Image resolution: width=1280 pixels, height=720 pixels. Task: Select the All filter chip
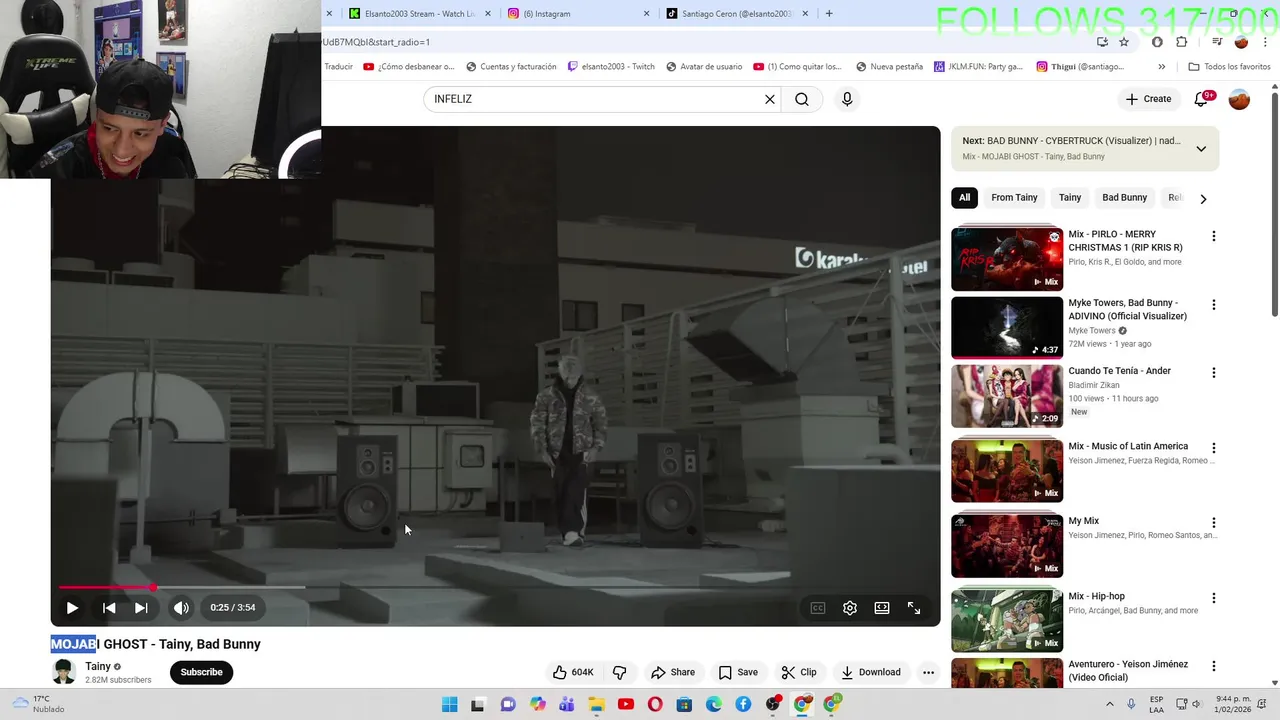click(964, 197)
